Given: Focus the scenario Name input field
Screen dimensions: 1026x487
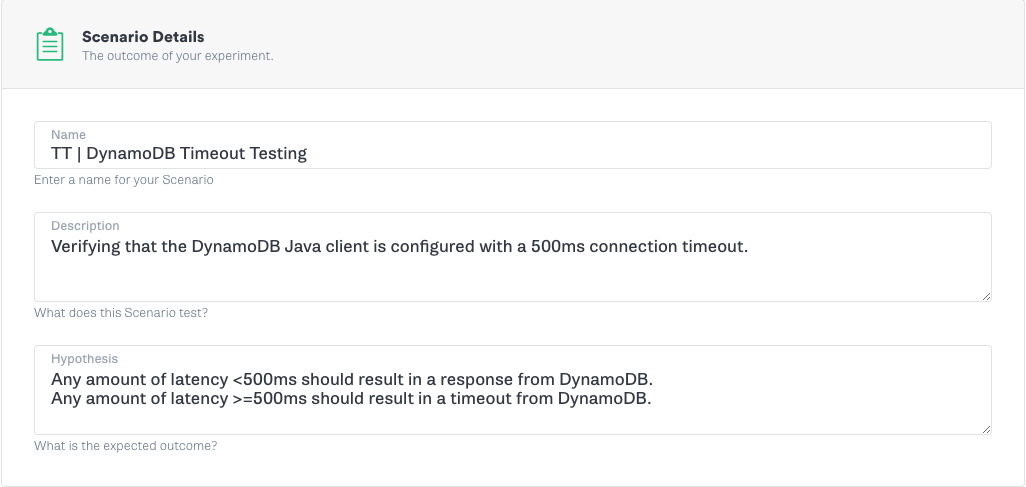Looking at the screenshot, I should (512, 145).
